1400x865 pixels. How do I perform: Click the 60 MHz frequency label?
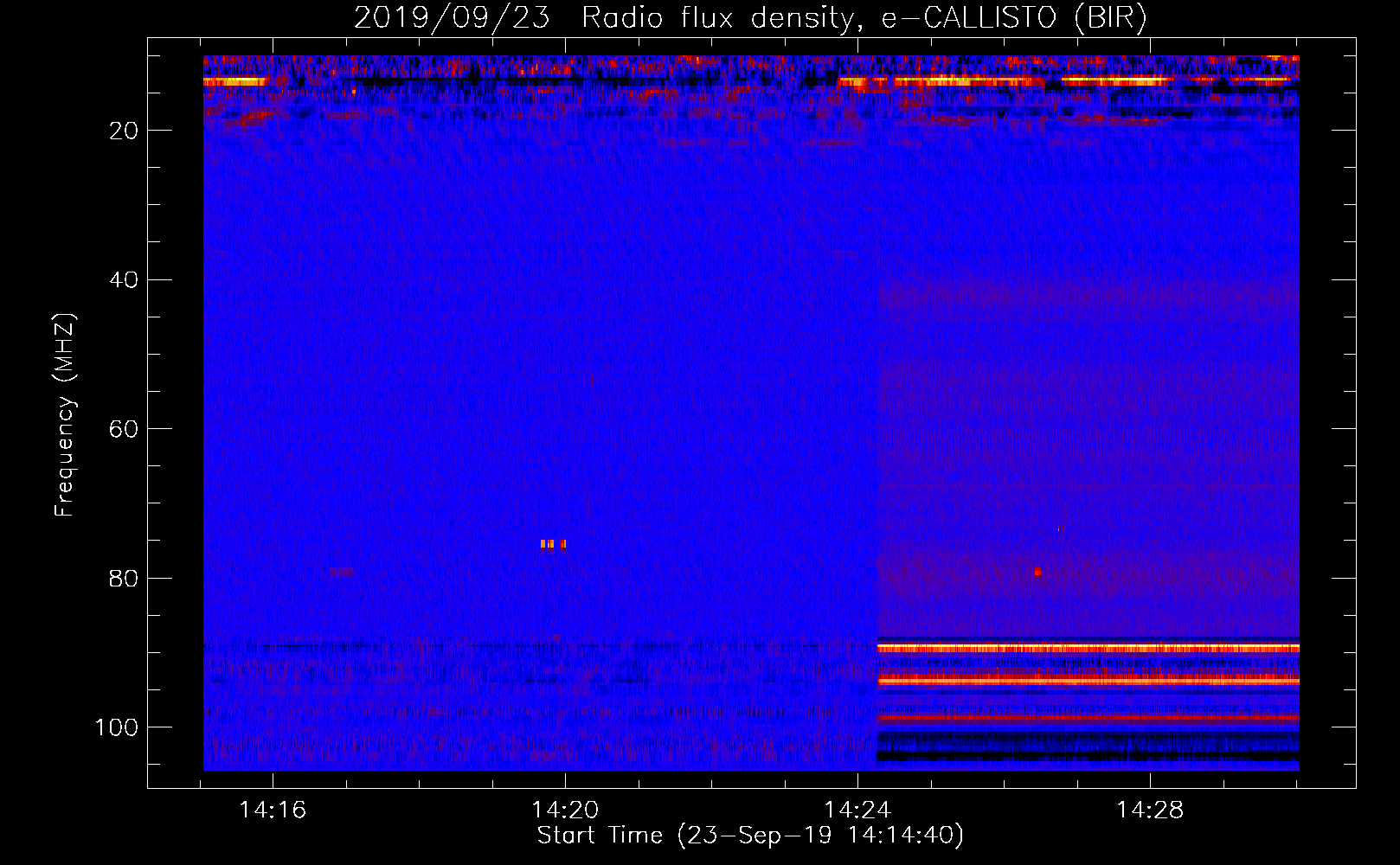point(125,429)
